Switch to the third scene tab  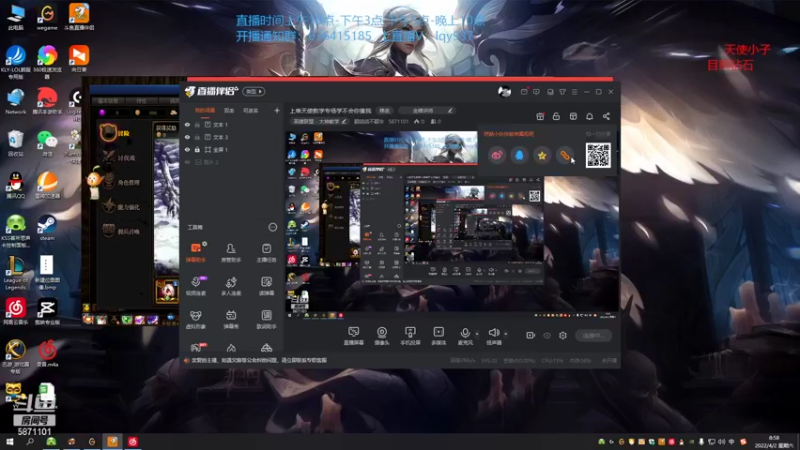tap(250, 110)
